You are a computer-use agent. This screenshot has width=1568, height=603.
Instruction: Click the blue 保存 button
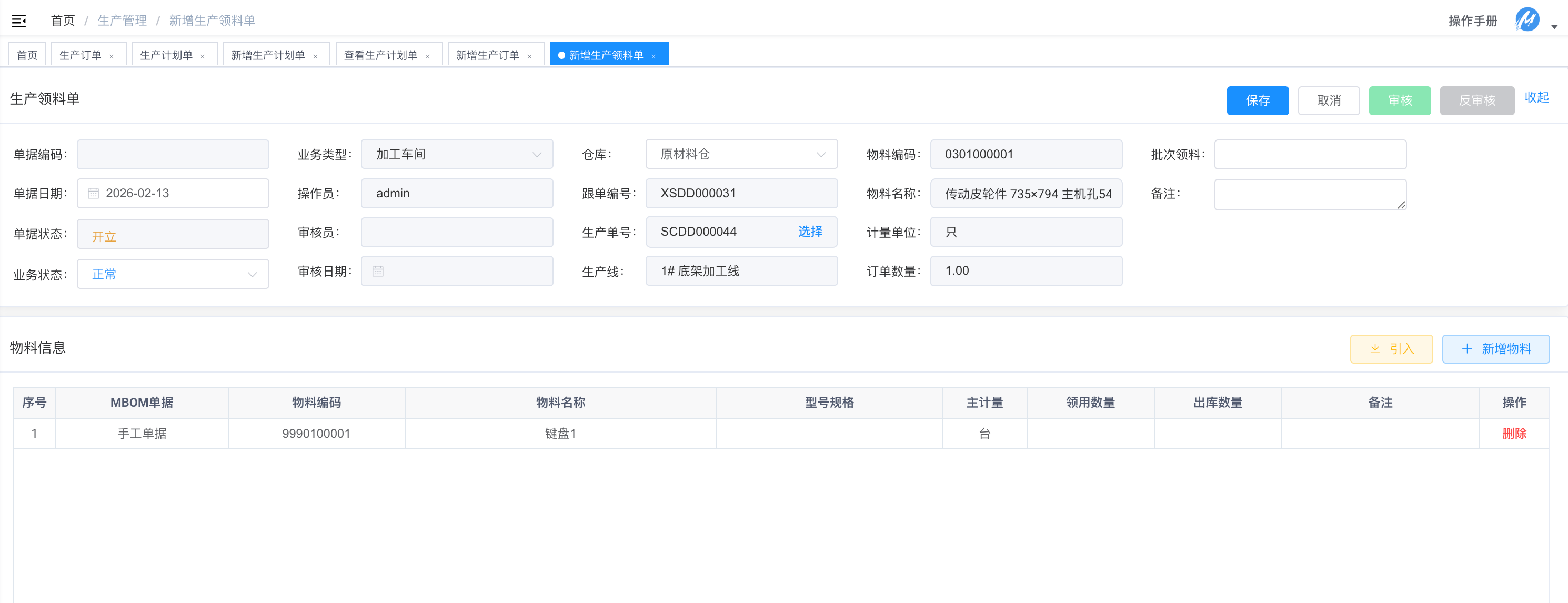(x=1257, y=100)
